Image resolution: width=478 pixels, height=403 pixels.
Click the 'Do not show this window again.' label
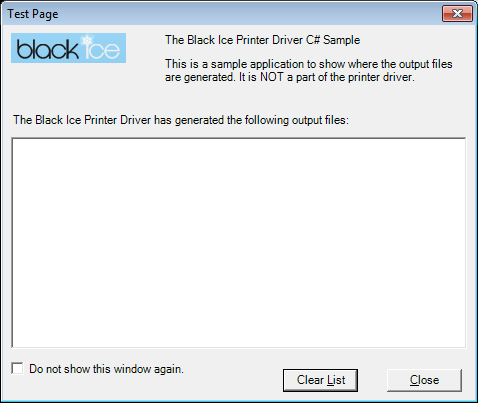106,369
